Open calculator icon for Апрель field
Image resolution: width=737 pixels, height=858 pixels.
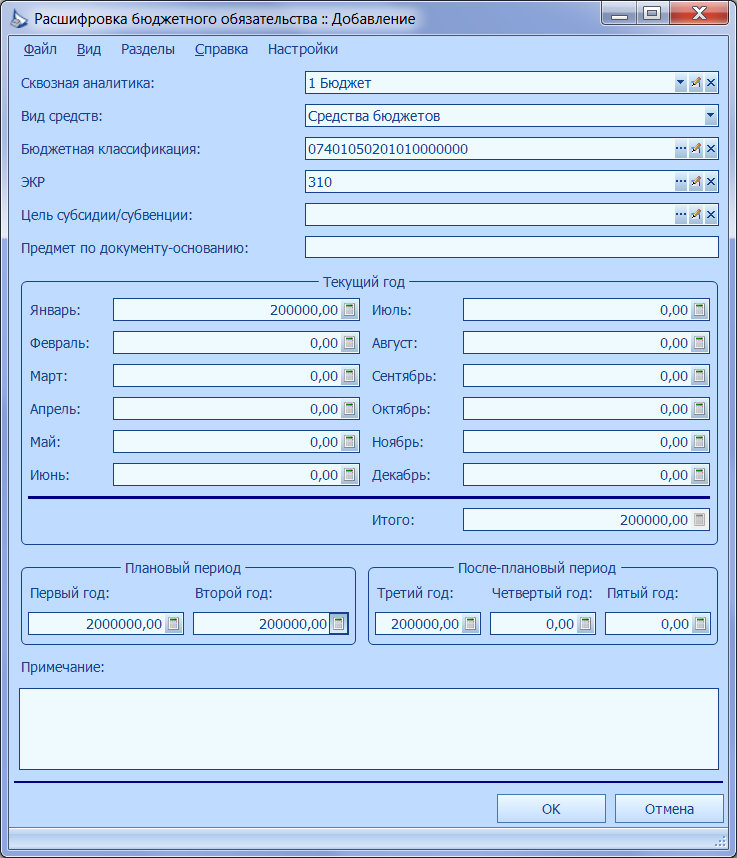click(349, 409)
